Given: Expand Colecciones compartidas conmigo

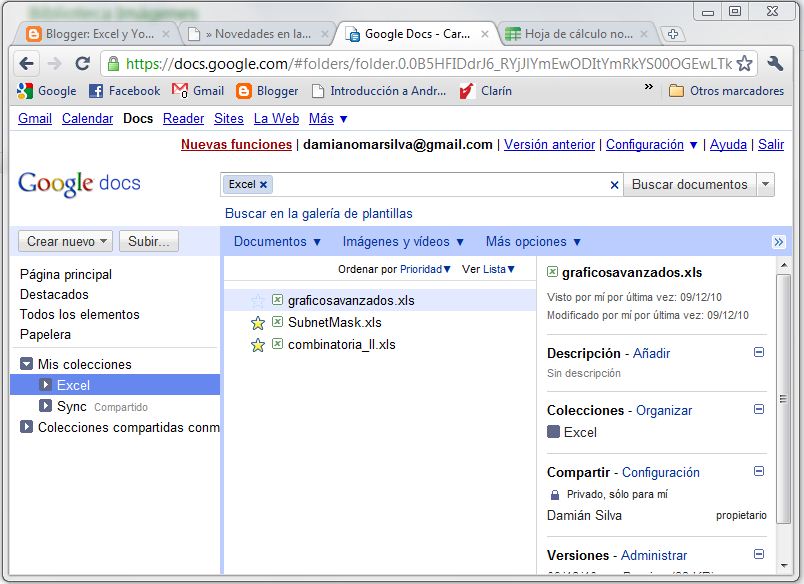Looking at the screenshot, I should click(26, 427).
